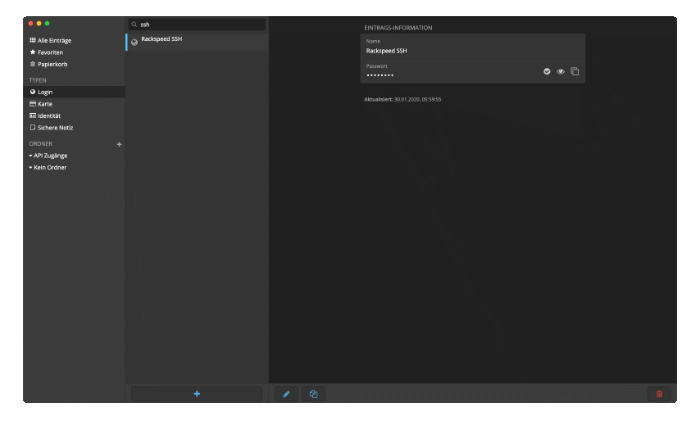
Task: Filter by Karte type
Action: coord(45,104)
